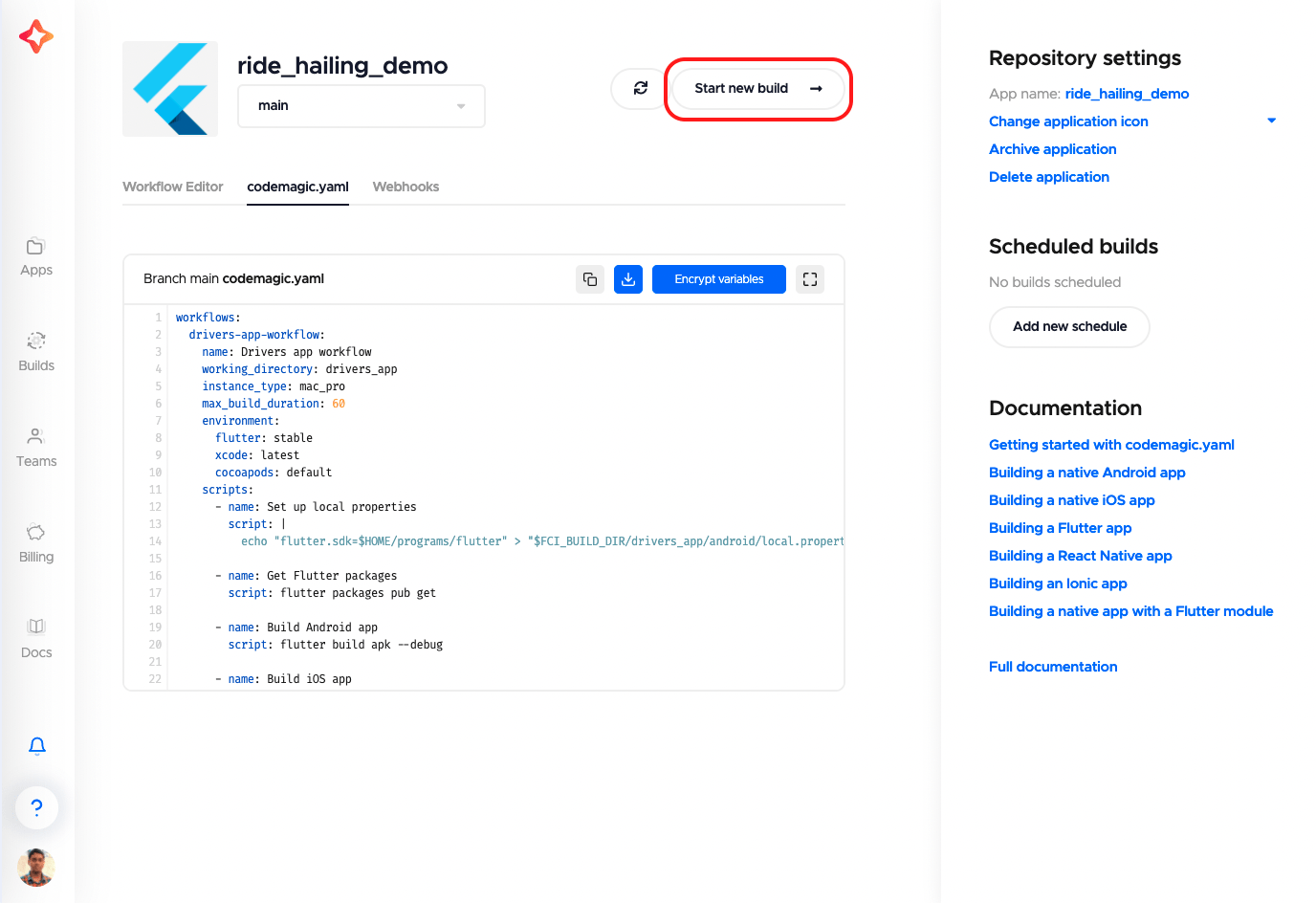Click the Encrypt variables button
Viewport: 1316px width, 903px height.
tap(719, 279)
